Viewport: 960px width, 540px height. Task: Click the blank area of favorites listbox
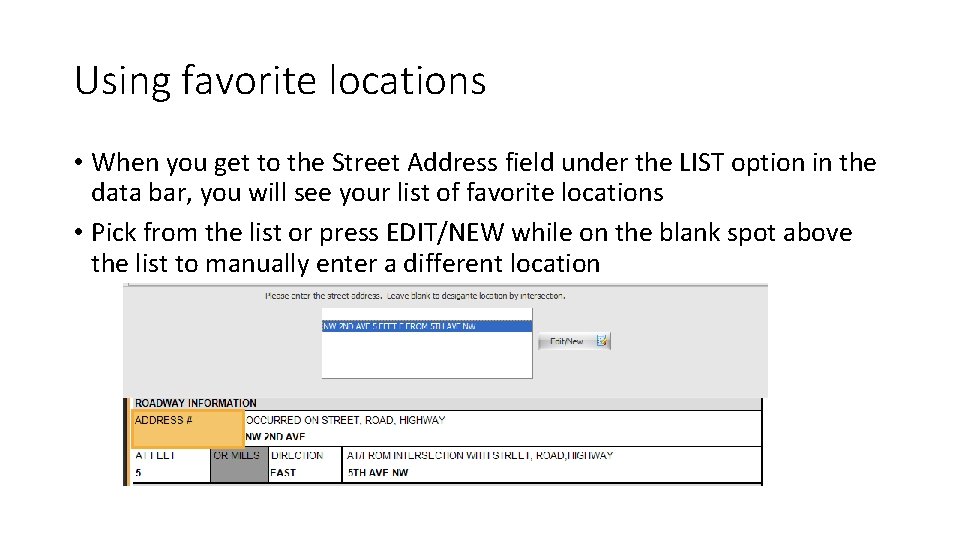tap(427, 354)
